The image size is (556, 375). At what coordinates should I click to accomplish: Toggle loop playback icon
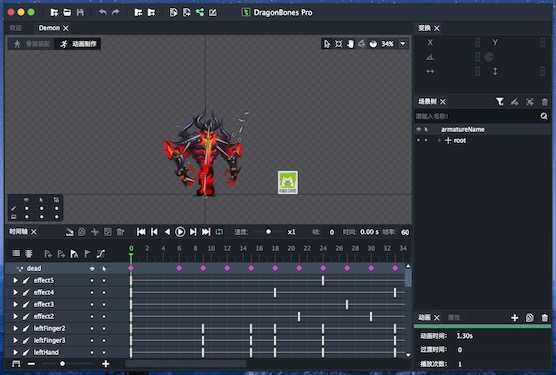click(219, 232)
